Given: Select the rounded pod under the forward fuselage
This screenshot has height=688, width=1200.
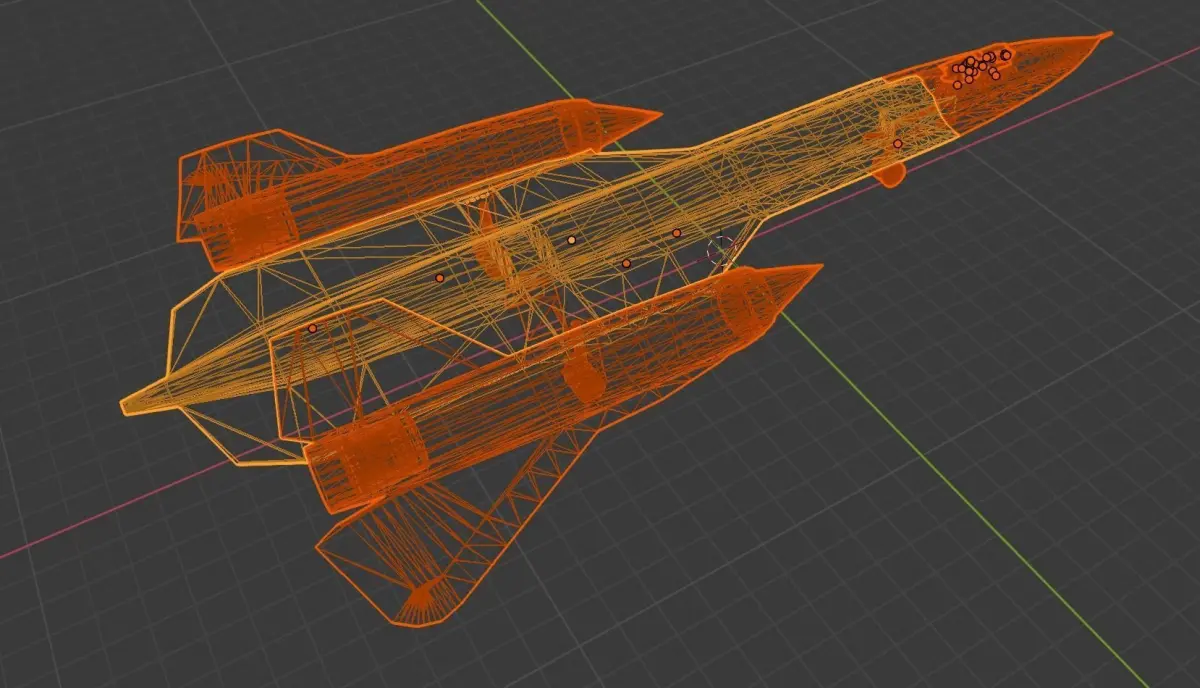Looking at the screenshot, I should point(888,173).
